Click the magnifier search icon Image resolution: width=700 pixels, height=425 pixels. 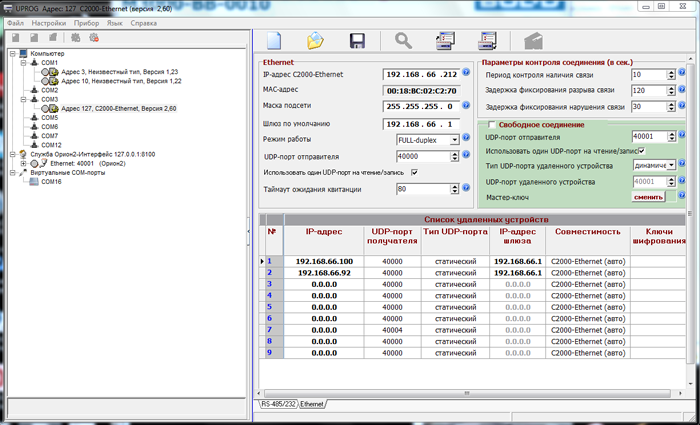click(x=403, y=41)
